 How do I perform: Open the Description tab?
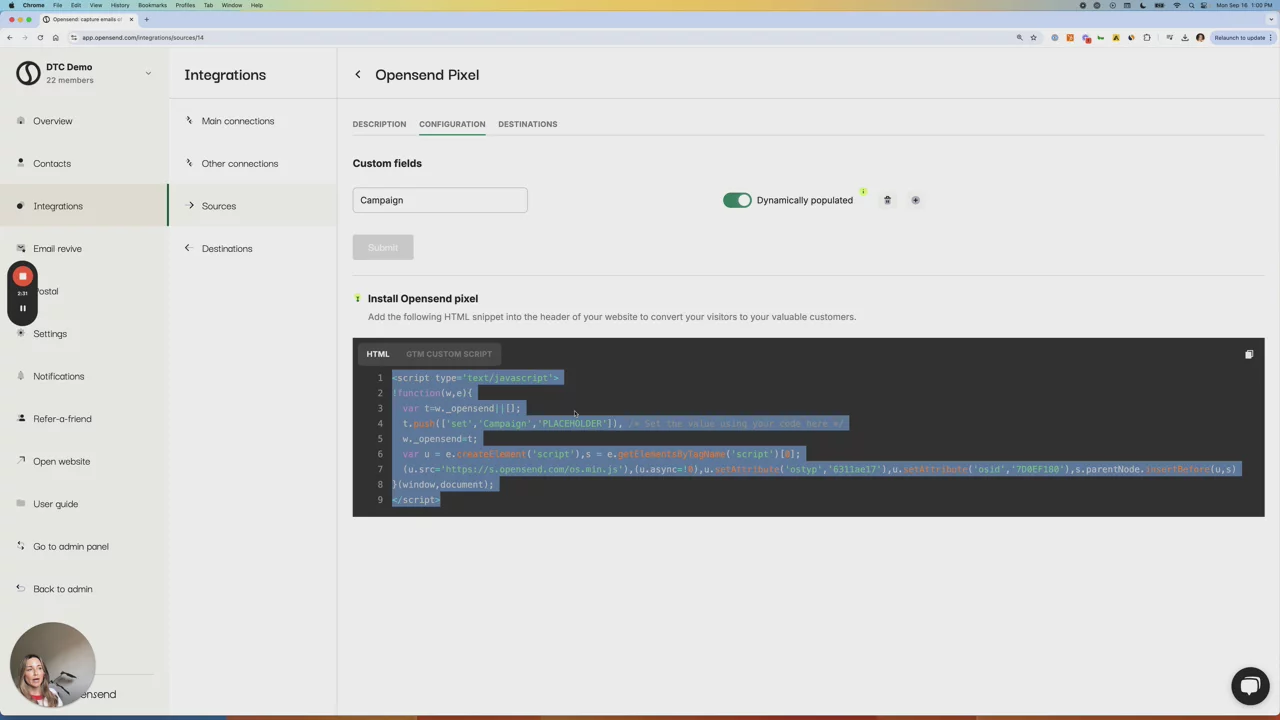(379, 124)
